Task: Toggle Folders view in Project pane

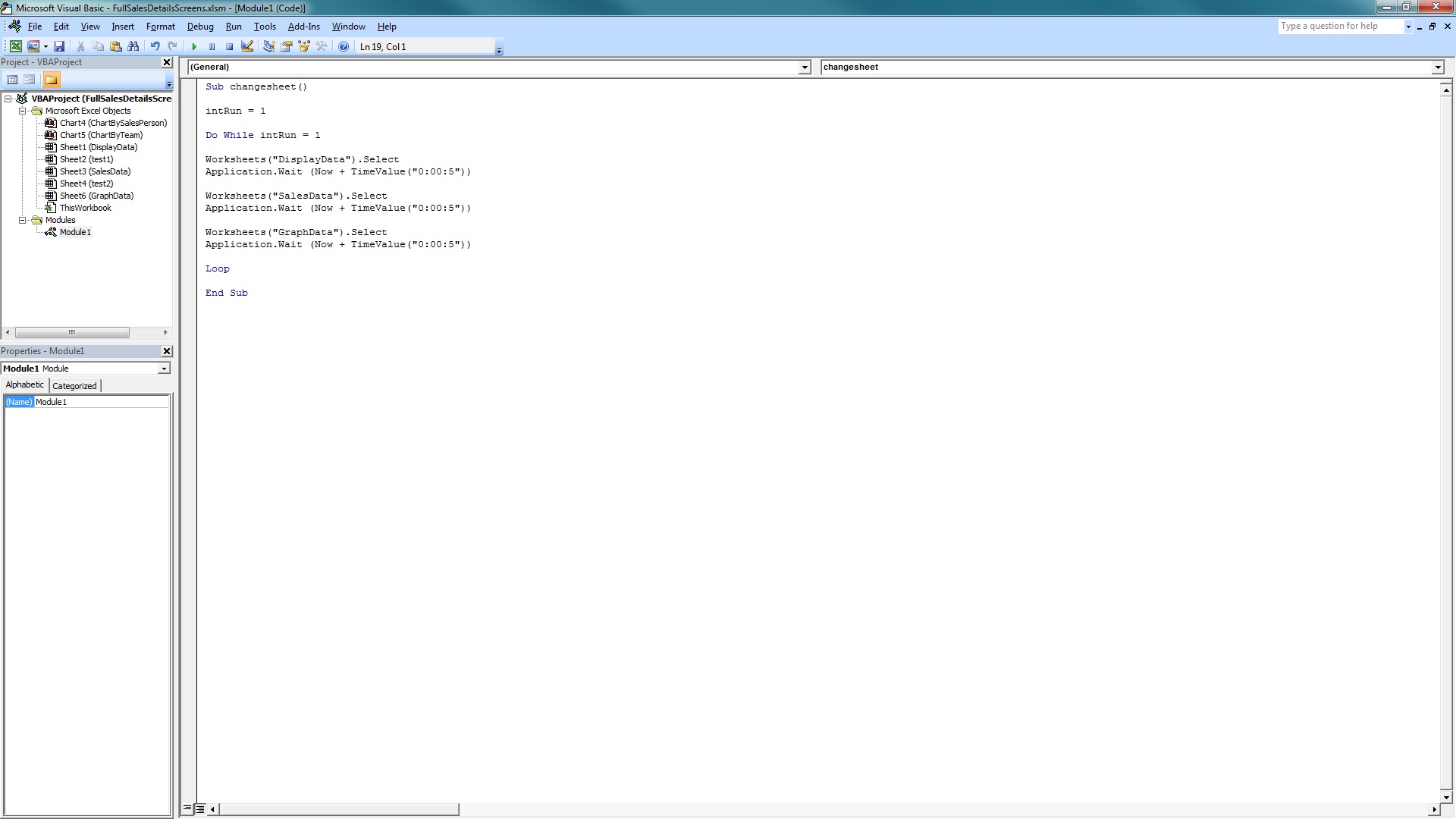Action: (x=51, y=80)
